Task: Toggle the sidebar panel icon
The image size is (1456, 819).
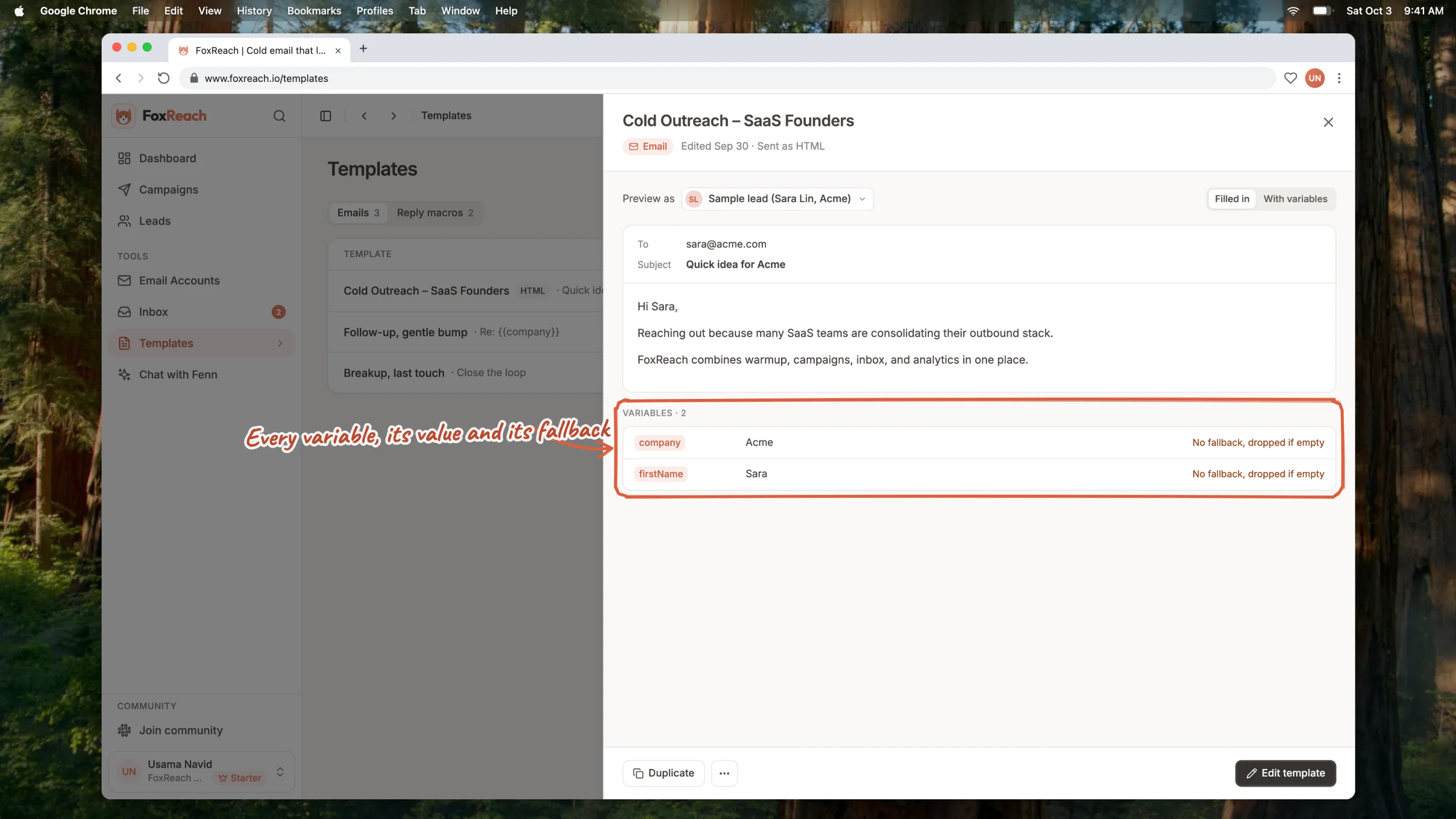Action: (x=326, y=116)
